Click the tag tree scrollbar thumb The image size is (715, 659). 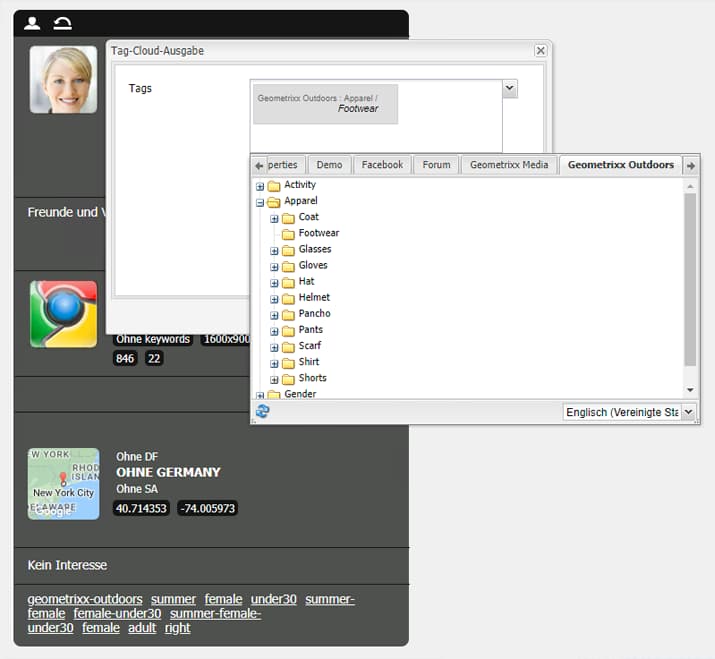coord(690,279)
